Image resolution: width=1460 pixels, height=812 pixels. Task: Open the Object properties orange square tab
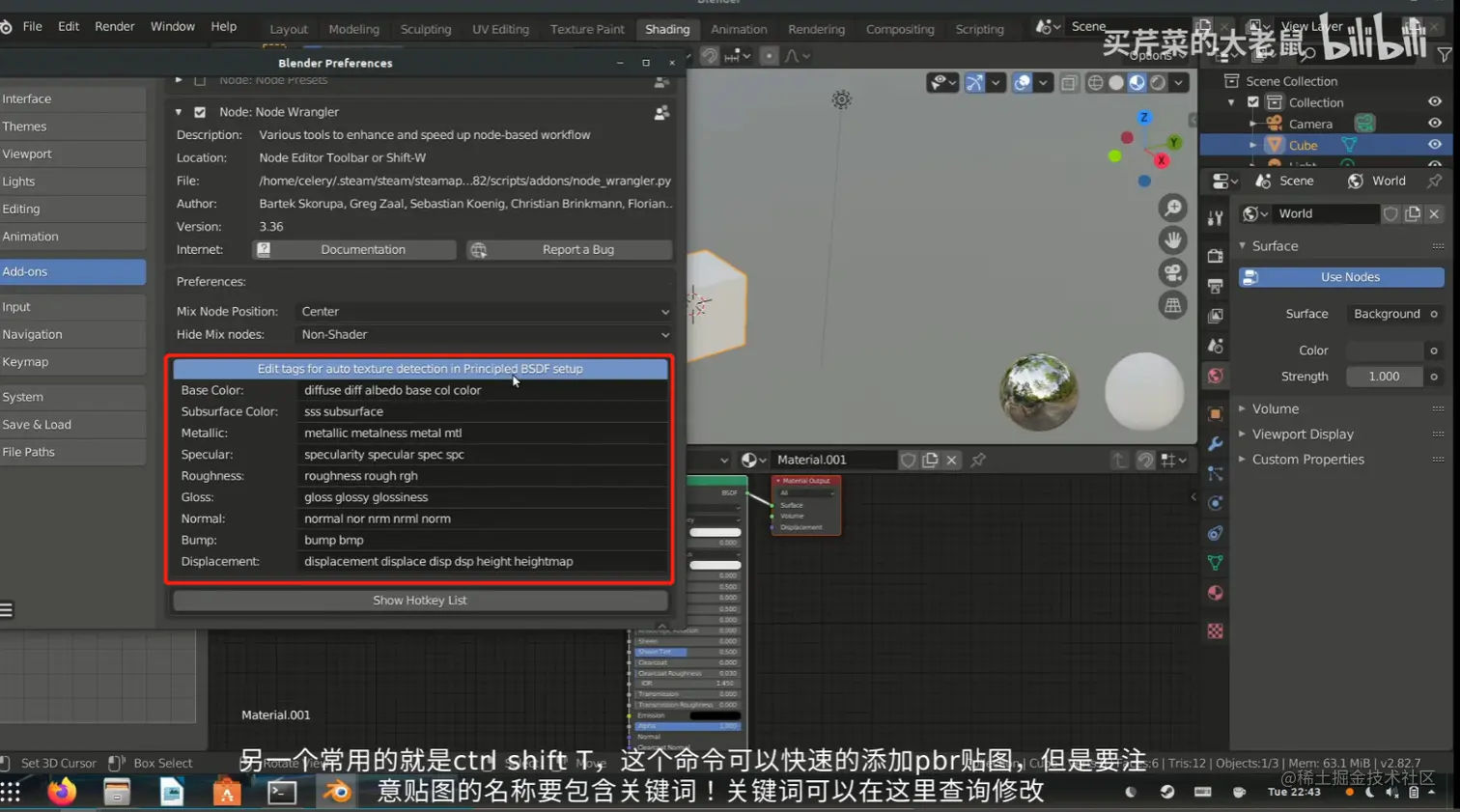pyautogui.click(x=1215, y=414)
